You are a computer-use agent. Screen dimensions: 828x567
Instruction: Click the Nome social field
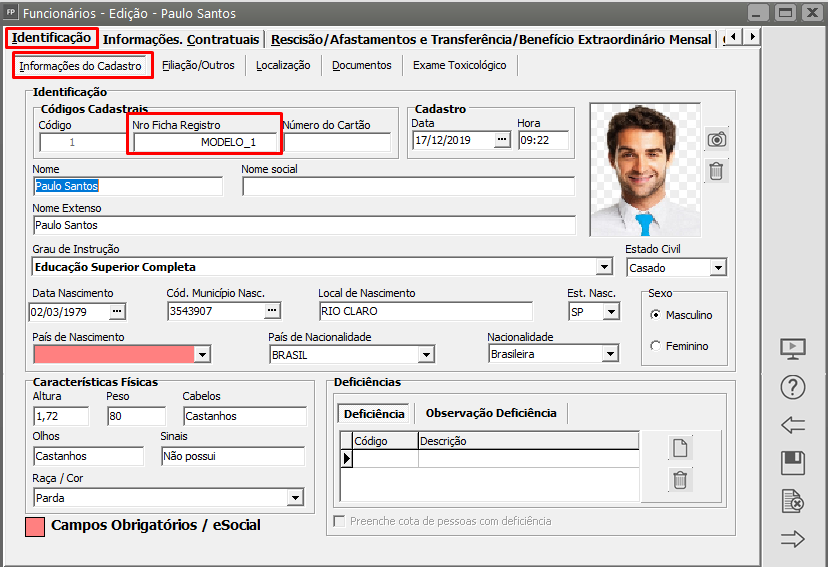(x=408, y=186)
